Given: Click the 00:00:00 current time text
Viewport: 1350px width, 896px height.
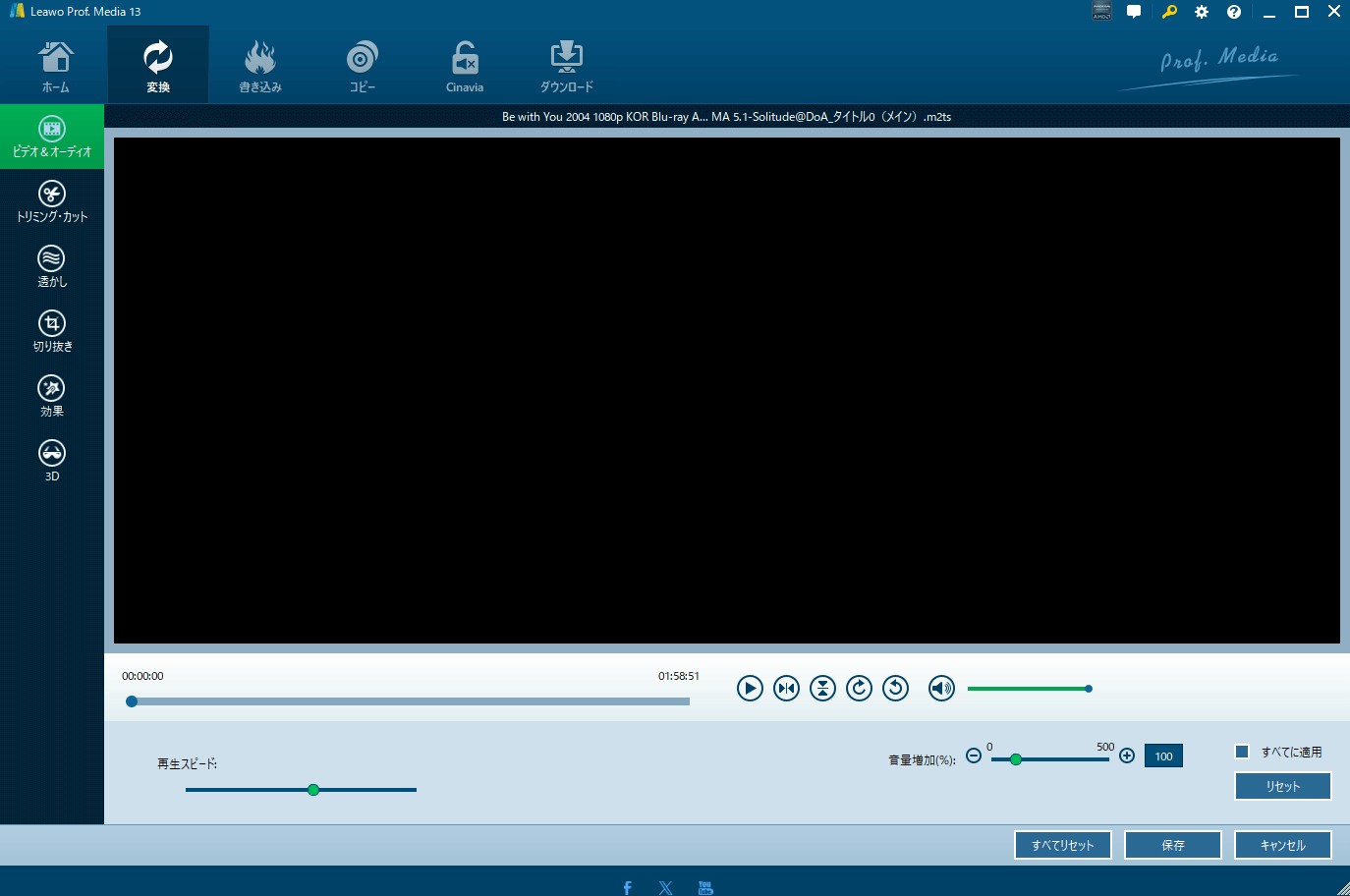Looking at the screenshot, I should click(x=142, y=676).
